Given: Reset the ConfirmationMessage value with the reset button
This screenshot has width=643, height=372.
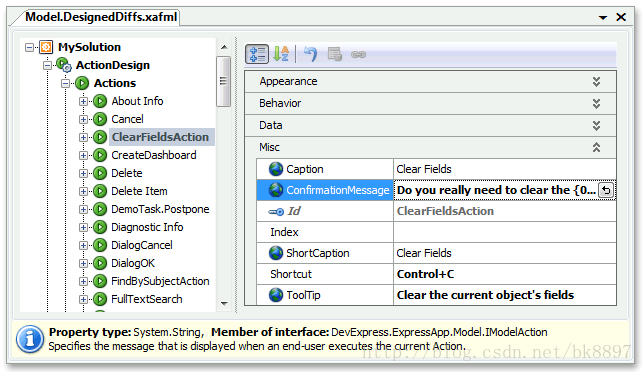Looking at the screenshot, I should (606, 190).
